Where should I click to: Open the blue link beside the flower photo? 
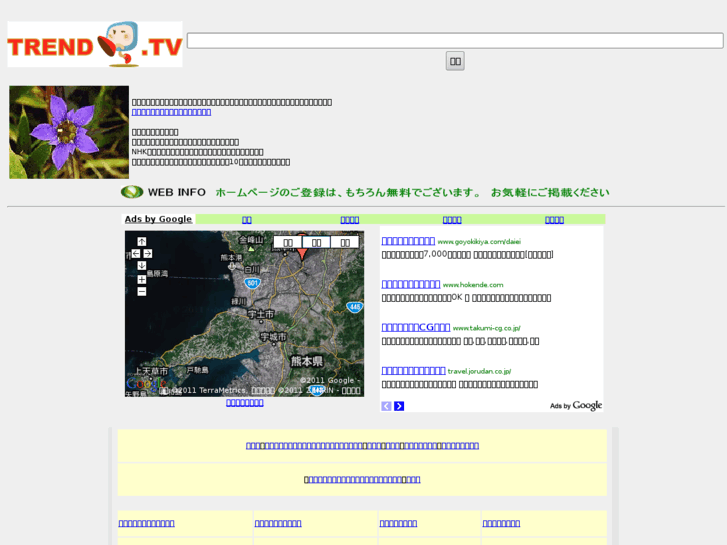click(171, 112)
